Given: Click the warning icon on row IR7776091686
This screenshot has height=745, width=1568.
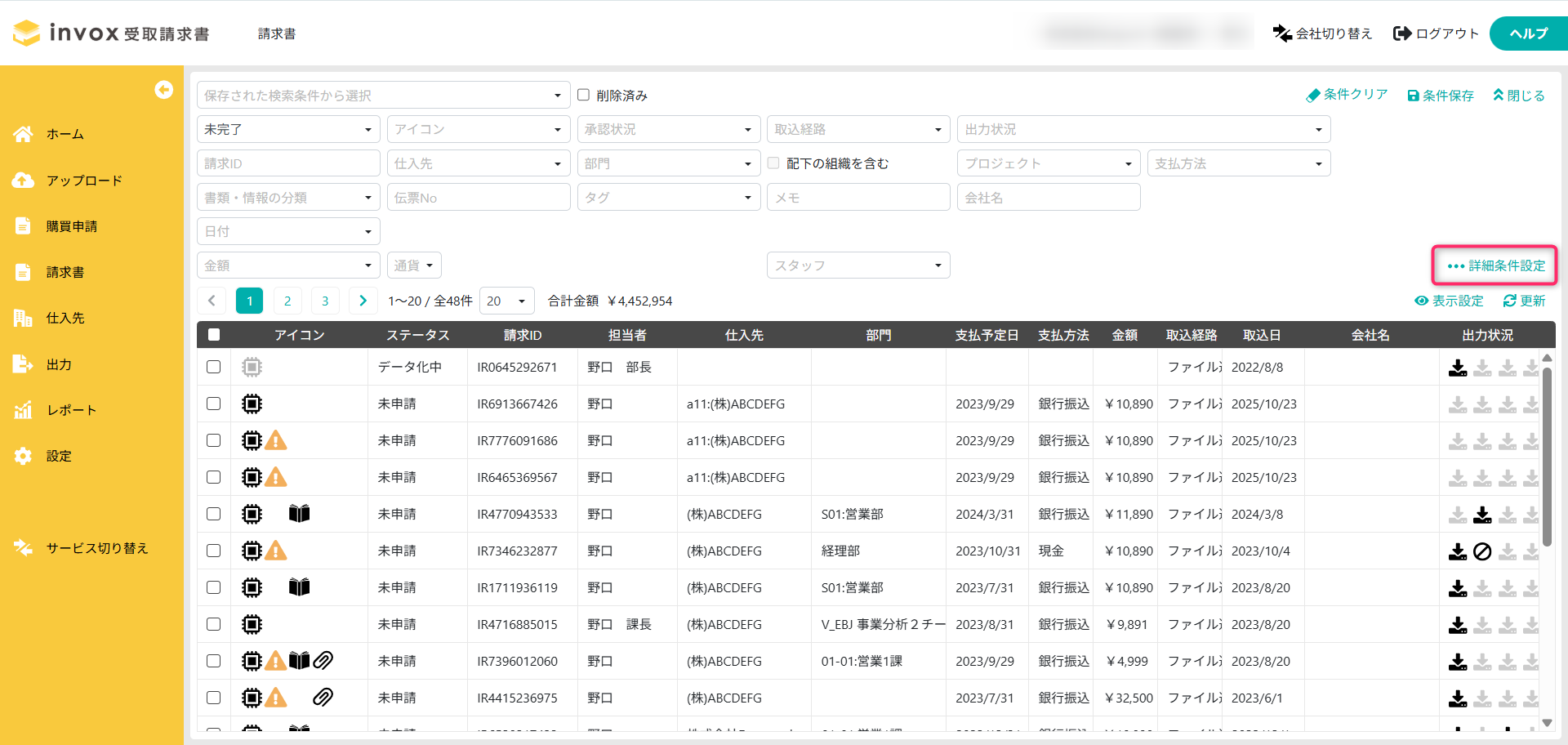Looking at the screenshot, I should coord(276,441).
